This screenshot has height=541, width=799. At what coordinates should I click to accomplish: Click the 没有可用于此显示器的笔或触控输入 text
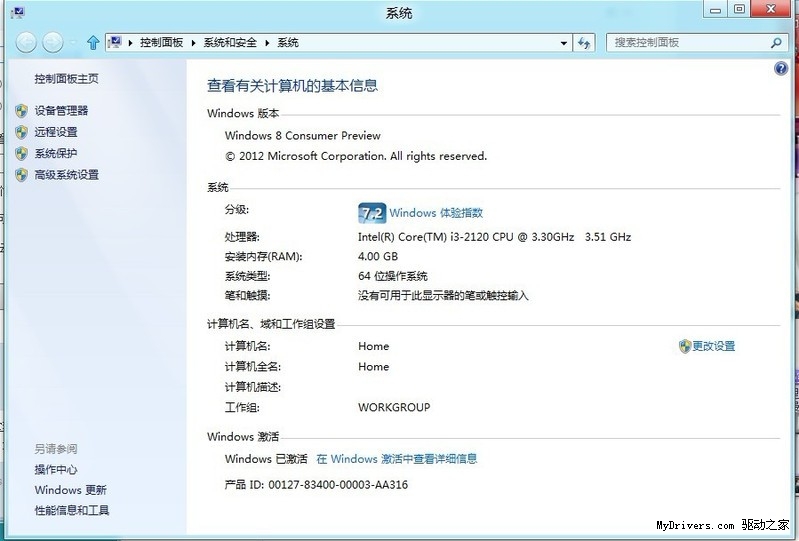point(443,295)
